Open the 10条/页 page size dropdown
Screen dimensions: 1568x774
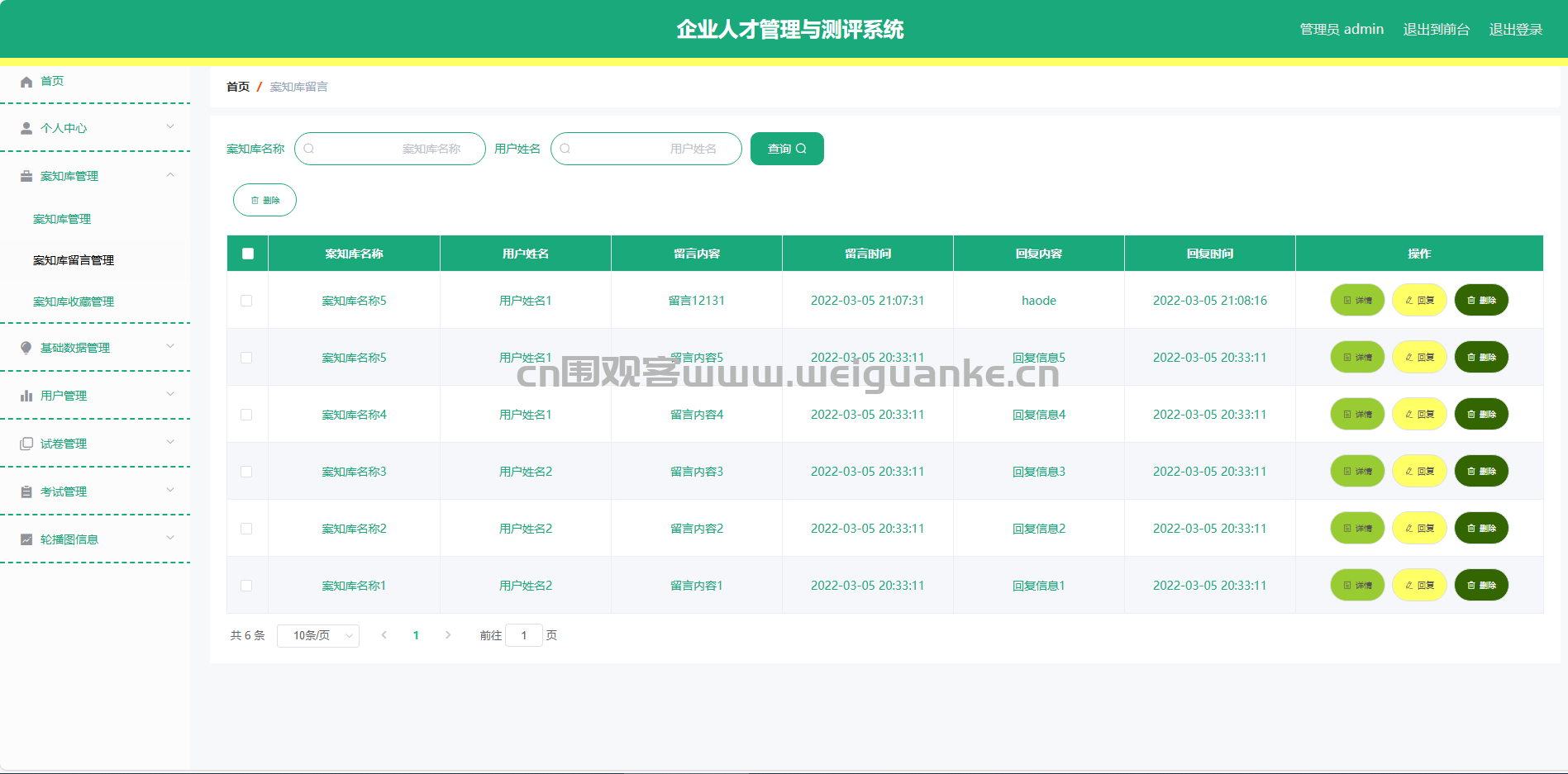tap(318, 635)
